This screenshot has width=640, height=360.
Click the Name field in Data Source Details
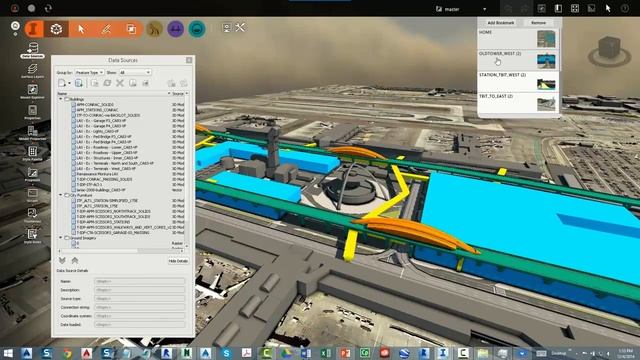click(140, 281)
